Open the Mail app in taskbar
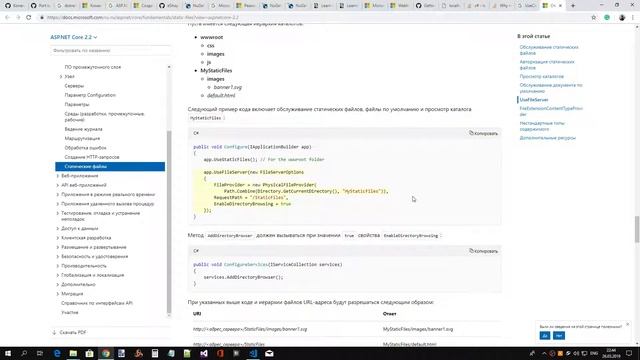This screenshot has width=640, height=360. point(269,353)
